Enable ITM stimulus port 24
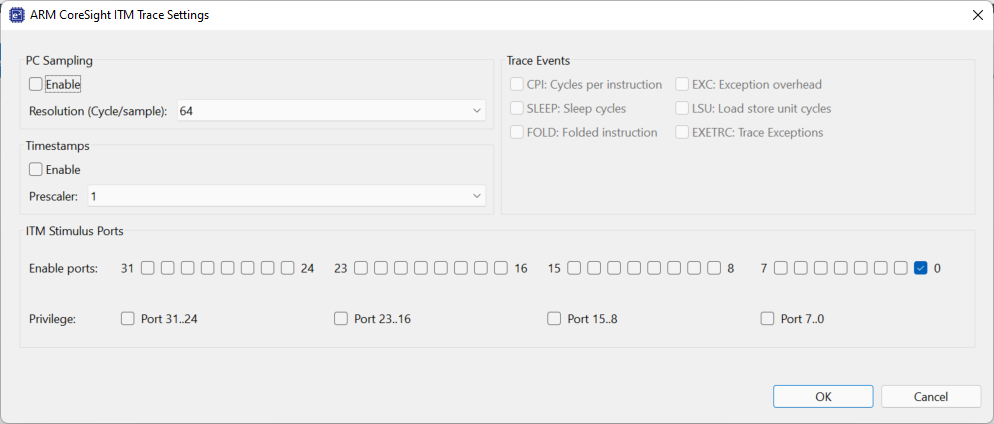The image size is (994, 424). point(288,268)
